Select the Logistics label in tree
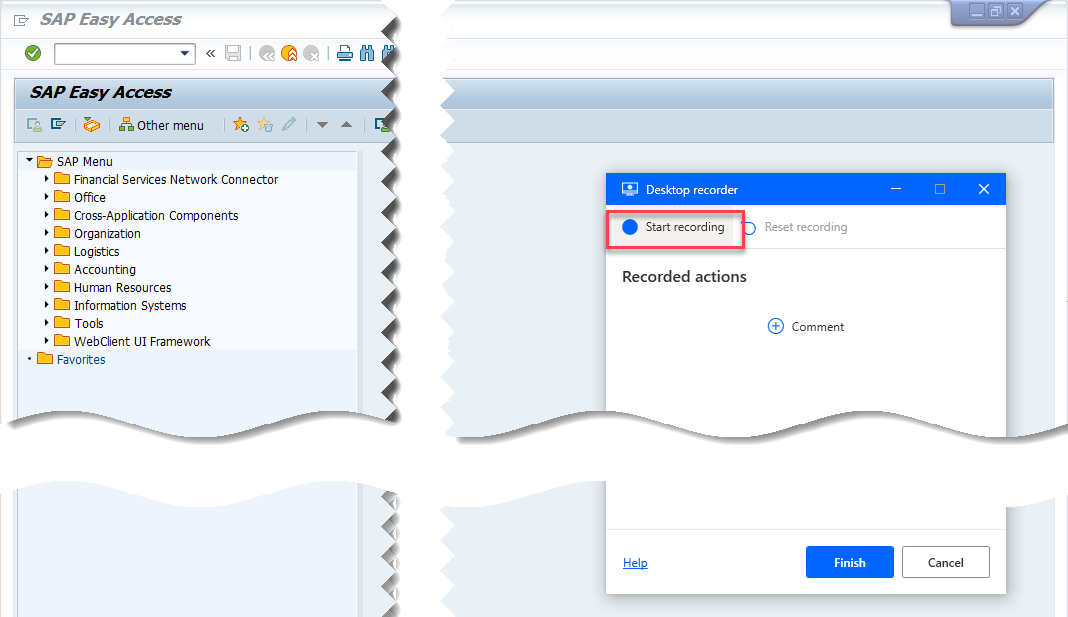This screenshot has height=617, width=1068. coord(97,251)
